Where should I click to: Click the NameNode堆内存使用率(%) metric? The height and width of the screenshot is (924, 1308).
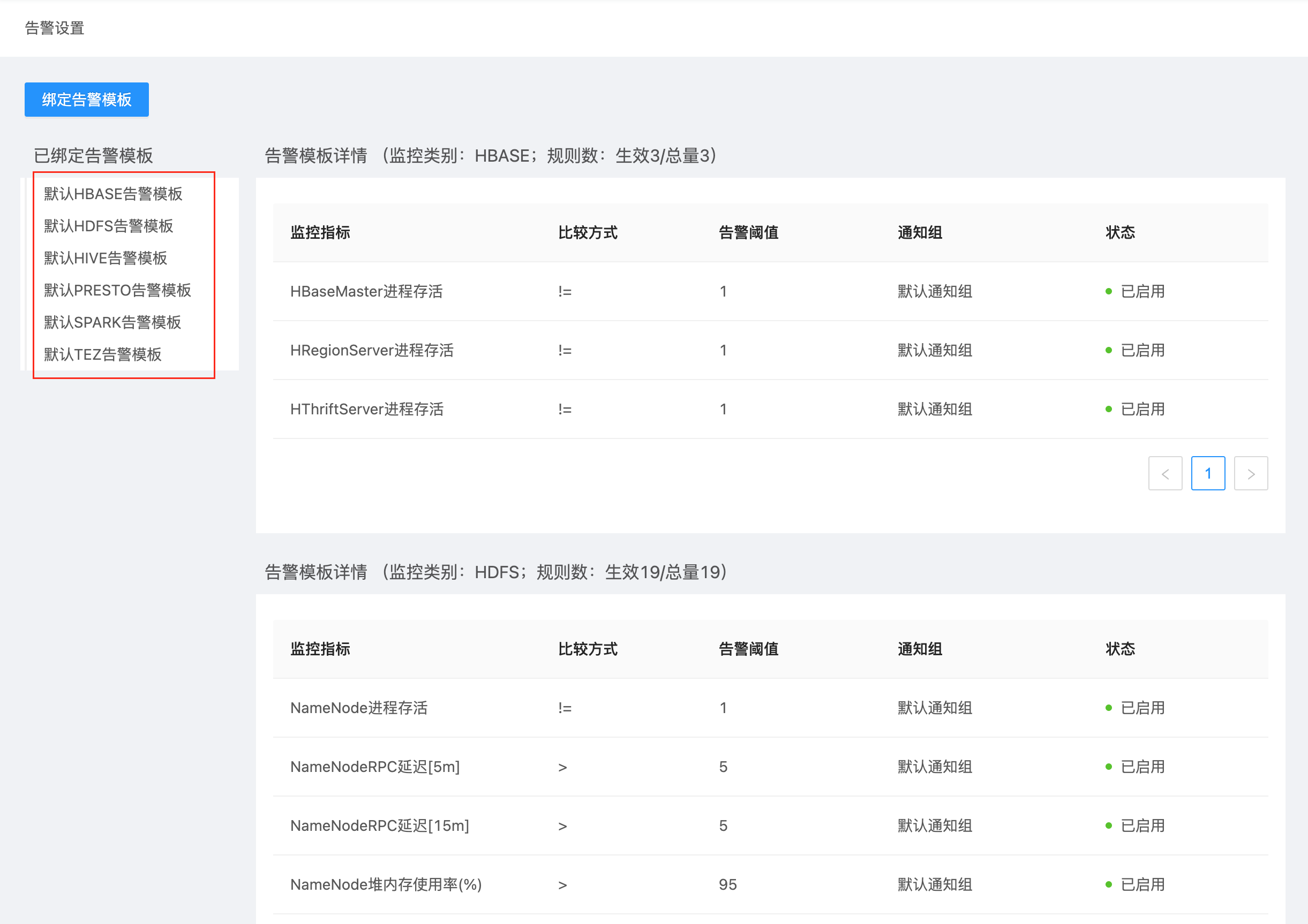click(x=386, y=885)
